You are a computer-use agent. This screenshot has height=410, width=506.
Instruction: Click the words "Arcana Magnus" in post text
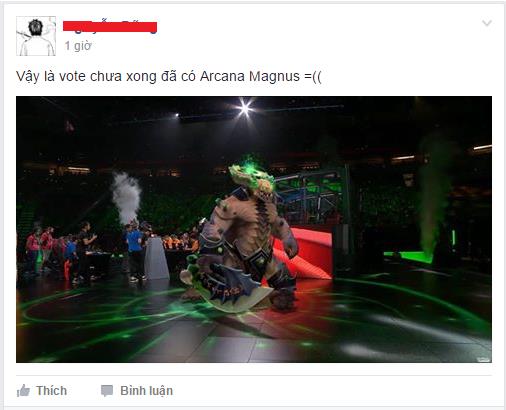[x=250, y=76]
